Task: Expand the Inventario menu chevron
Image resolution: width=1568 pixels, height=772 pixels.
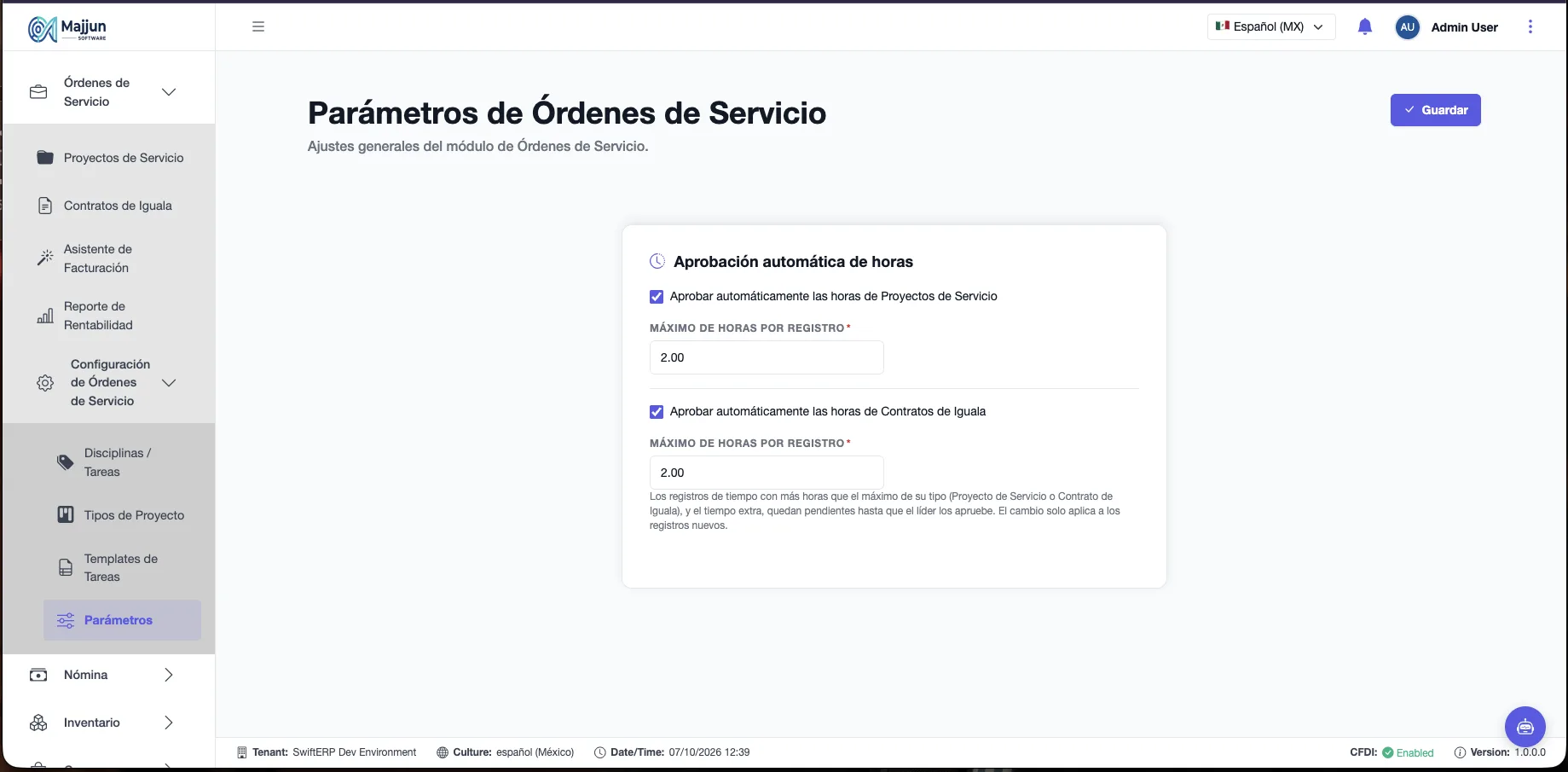Action: pos(169,723)
